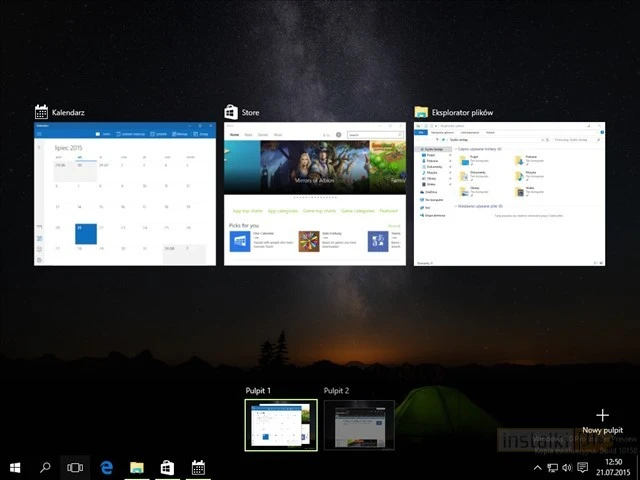Open the Action Center notifications icon
The height and width of the screenshot is (480, 640).
[x=583, y=467]
